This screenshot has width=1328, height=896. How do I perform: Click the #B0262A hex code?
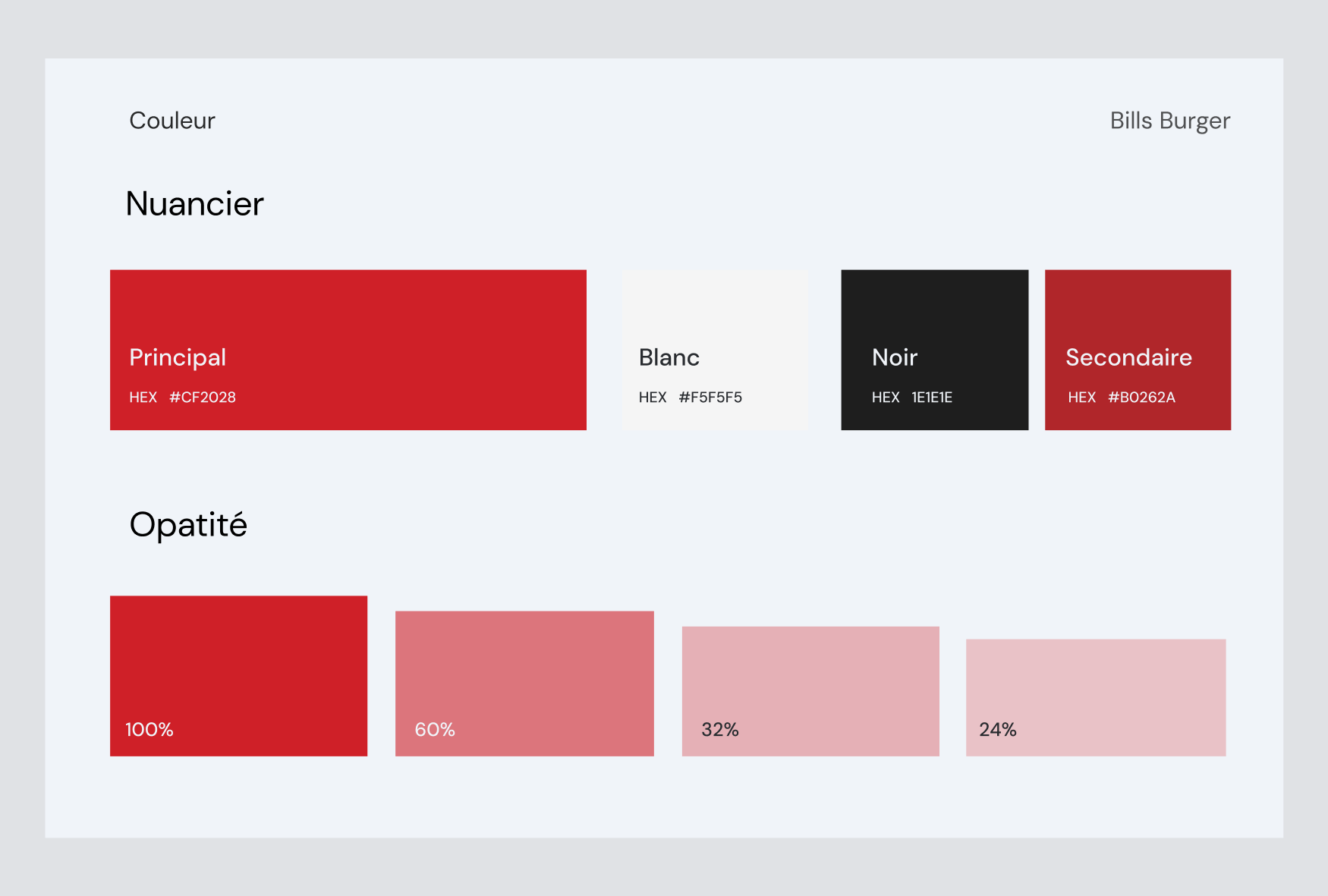(x=1141, y=398)
